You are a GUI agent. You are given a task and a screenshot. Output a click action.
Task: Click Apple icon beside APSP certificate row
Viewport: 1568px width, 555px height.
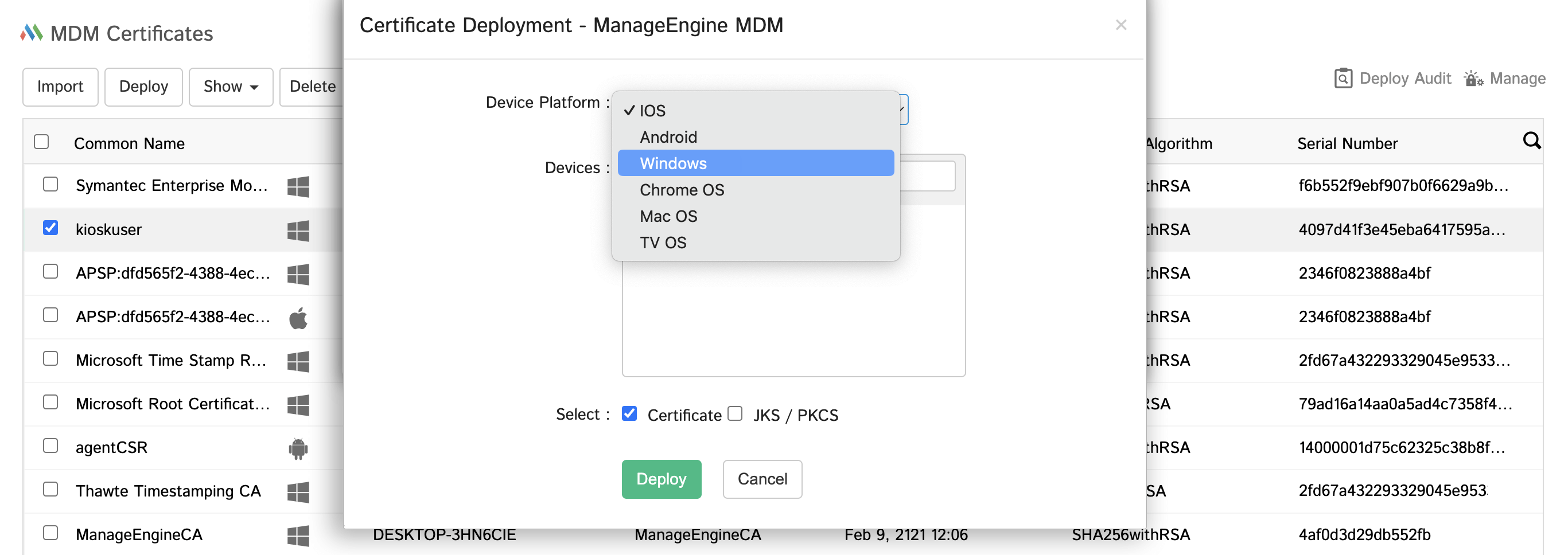(298, 317)
